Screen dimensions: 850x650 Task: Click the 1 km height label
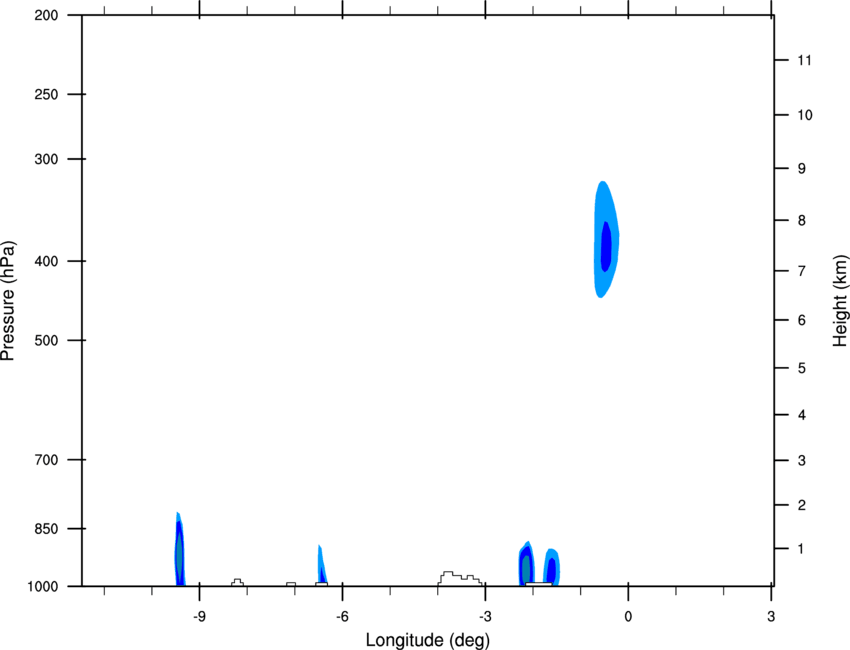tap(801, 549)
